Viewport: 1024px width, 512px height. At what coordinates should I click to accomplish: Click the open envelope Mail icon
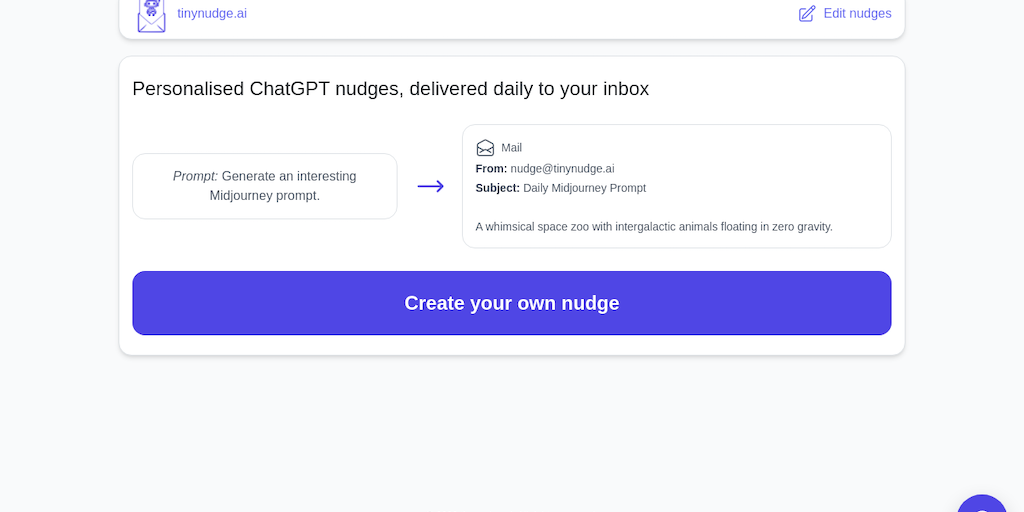pyautogui.click(x=485, y=148)
